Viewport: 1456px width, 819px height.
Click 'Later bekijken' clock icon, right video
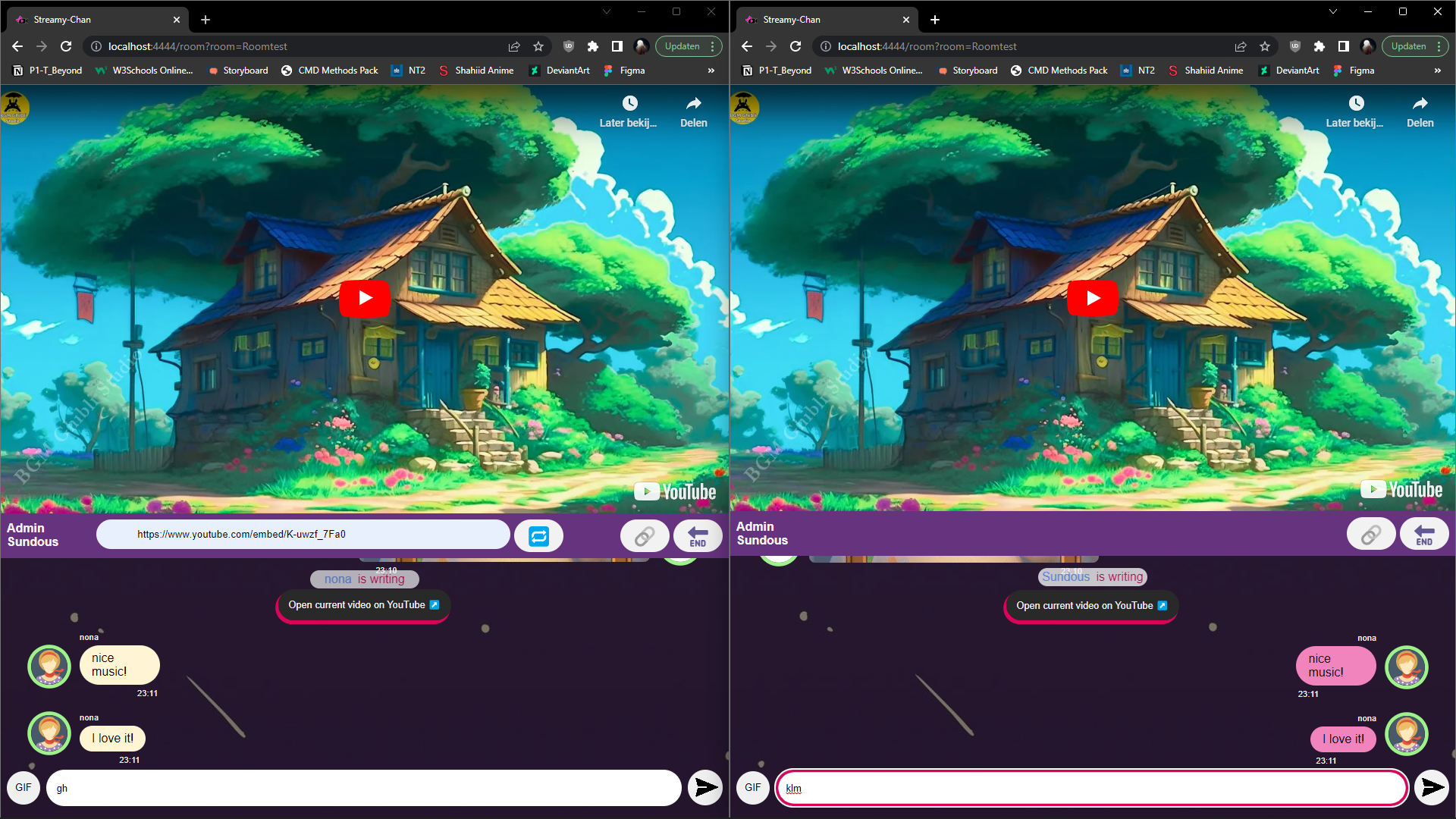1356,103
